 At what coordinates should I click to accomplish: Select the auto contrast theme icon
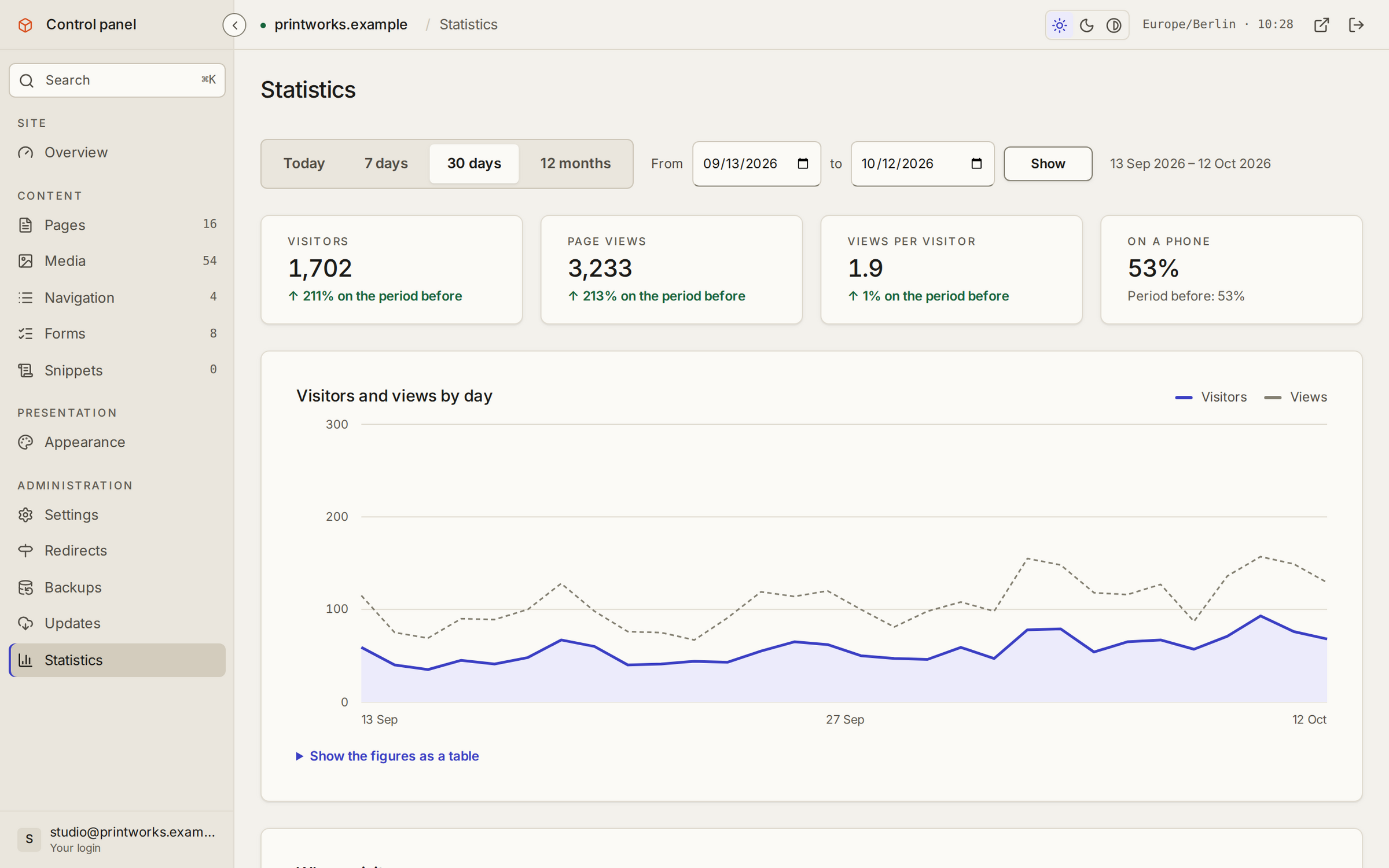1114,25
